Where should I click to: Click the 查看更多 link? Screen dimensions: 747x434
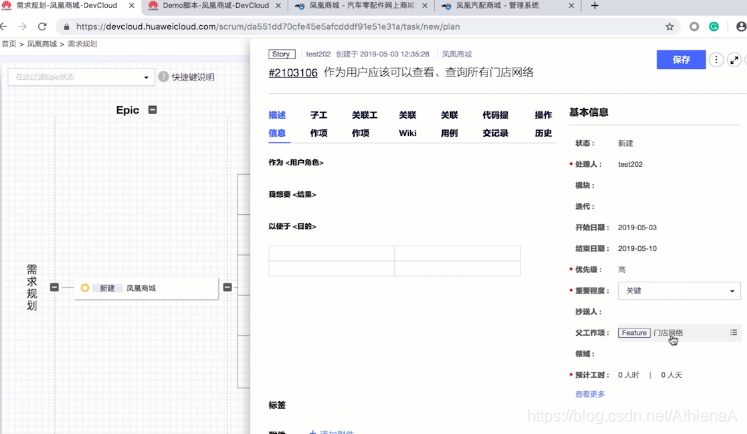[590, 394]
